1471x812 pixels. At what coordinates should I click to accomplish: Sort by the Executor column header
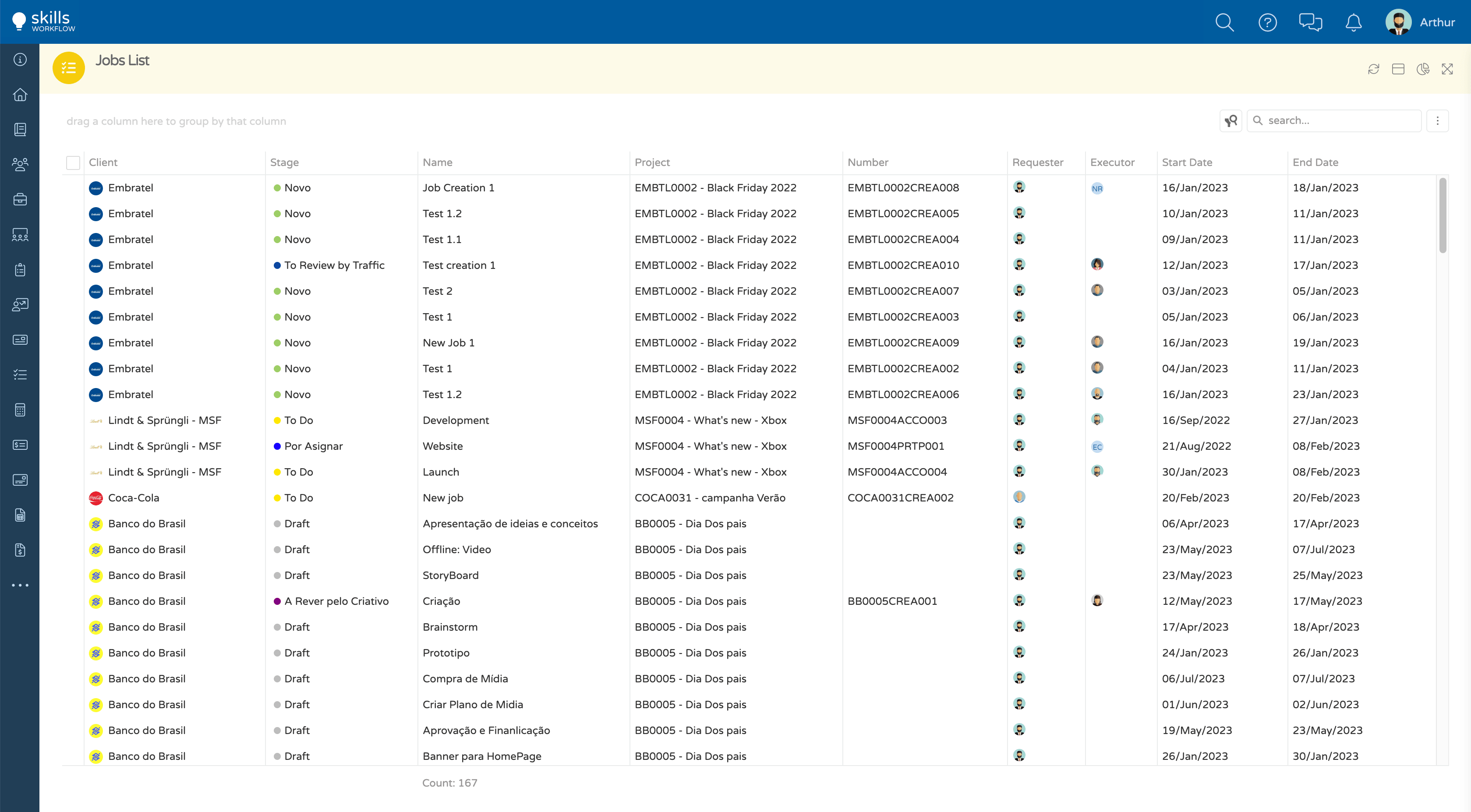pyautogui.click(x=1112, y=162)
